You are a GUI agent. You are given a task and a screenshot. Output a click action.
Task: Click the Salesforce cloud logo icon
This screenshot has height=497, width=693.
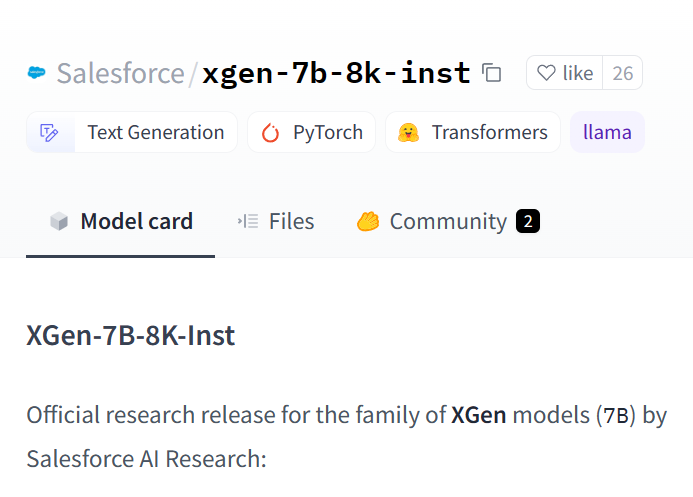pyautogui.click(x=38, y=73)
